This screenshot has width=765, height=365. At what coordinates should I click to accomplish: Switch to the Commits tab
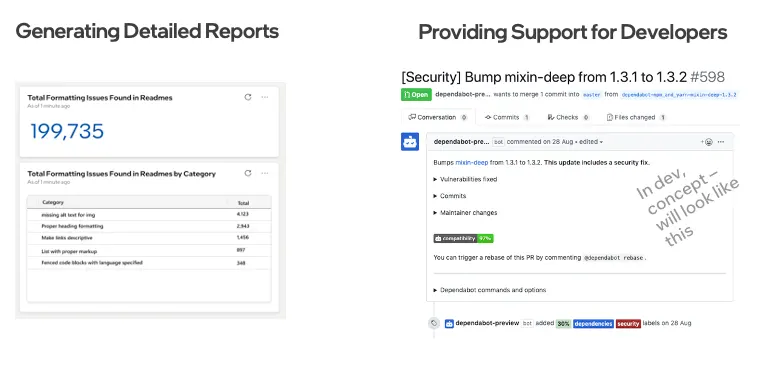pyautogui.click(x=506, y=117)
